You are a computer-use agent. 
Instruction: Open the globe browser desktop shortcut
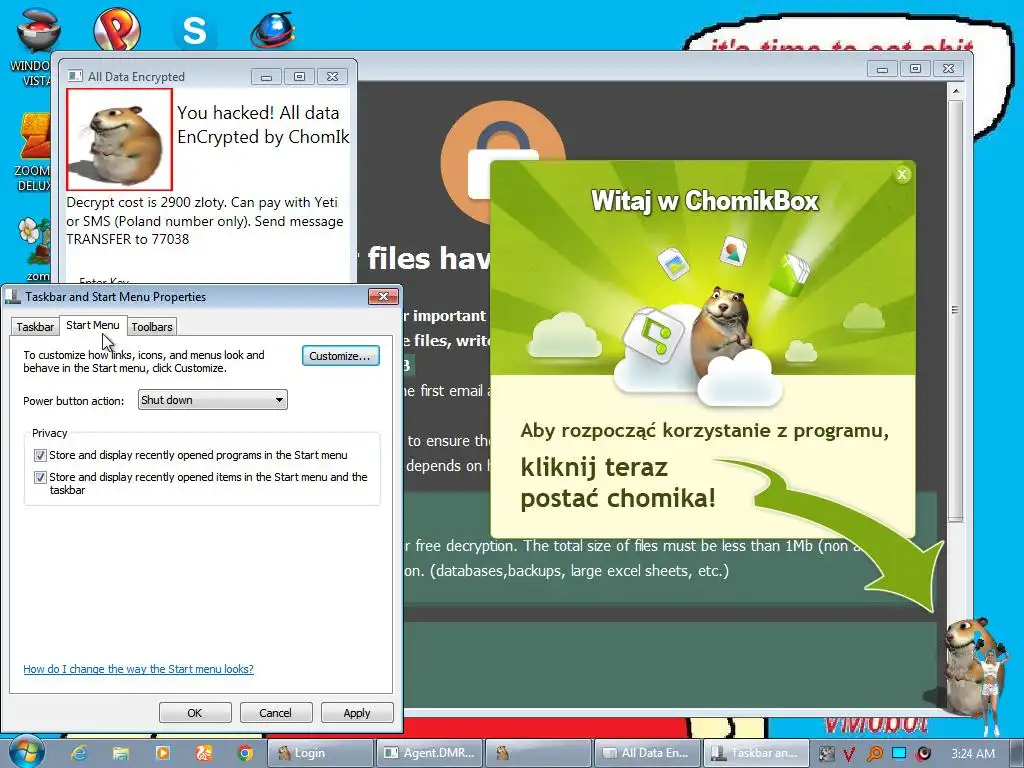pyautogui.click(x=273, y=29)
